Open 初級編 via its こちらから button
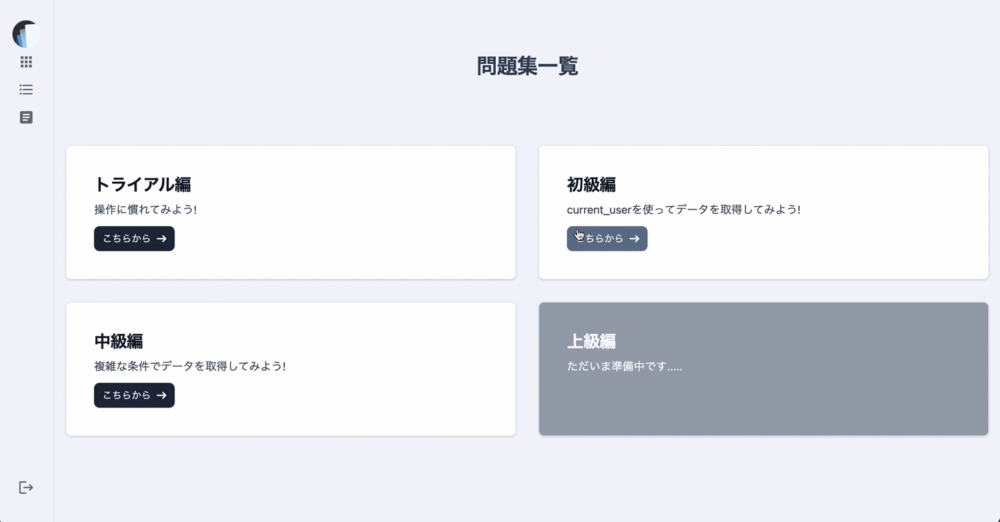This screenshot has height=522, width=1000. [607, 239]
